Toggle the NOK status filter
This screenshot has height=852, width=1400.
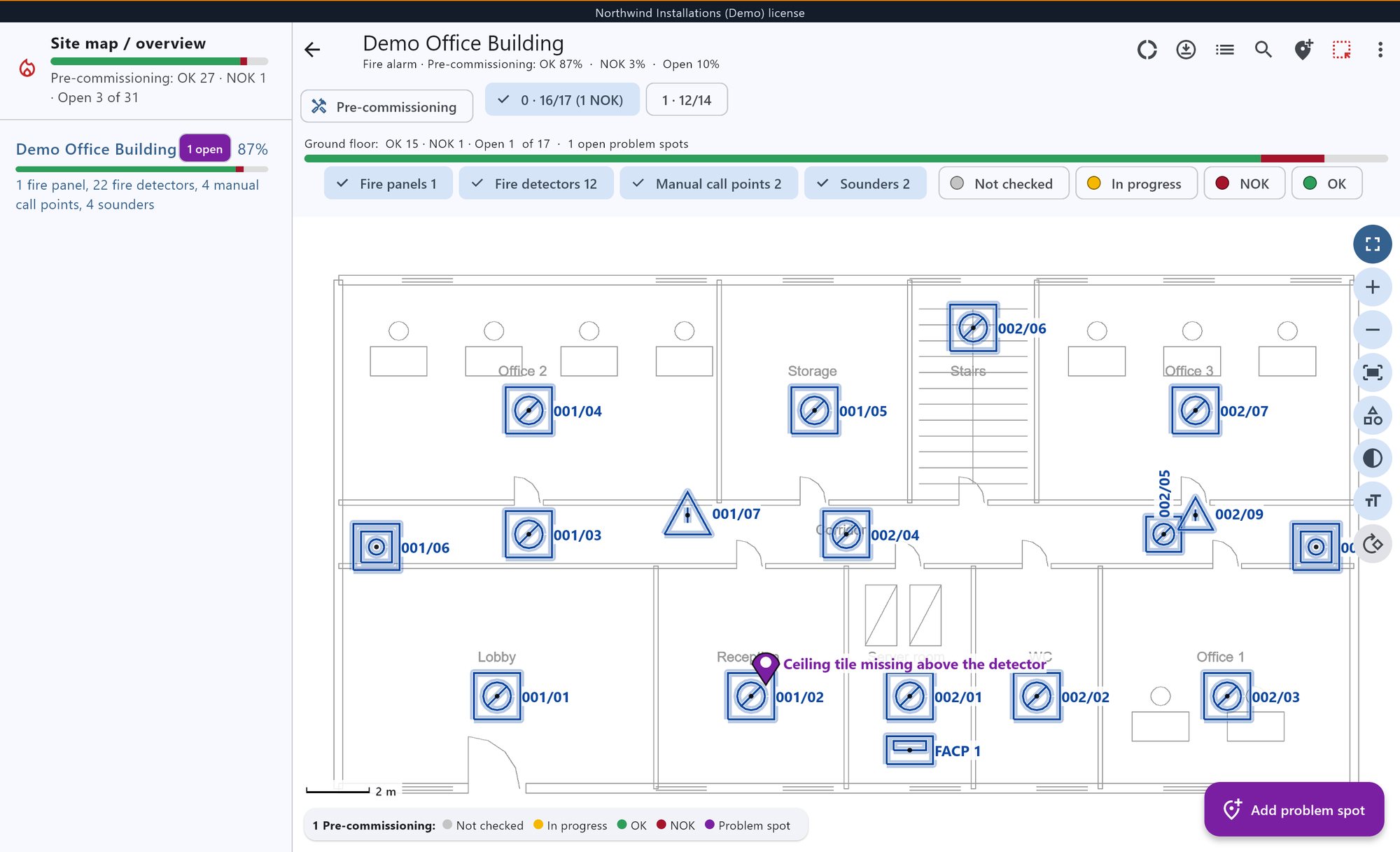(1244, 183)
